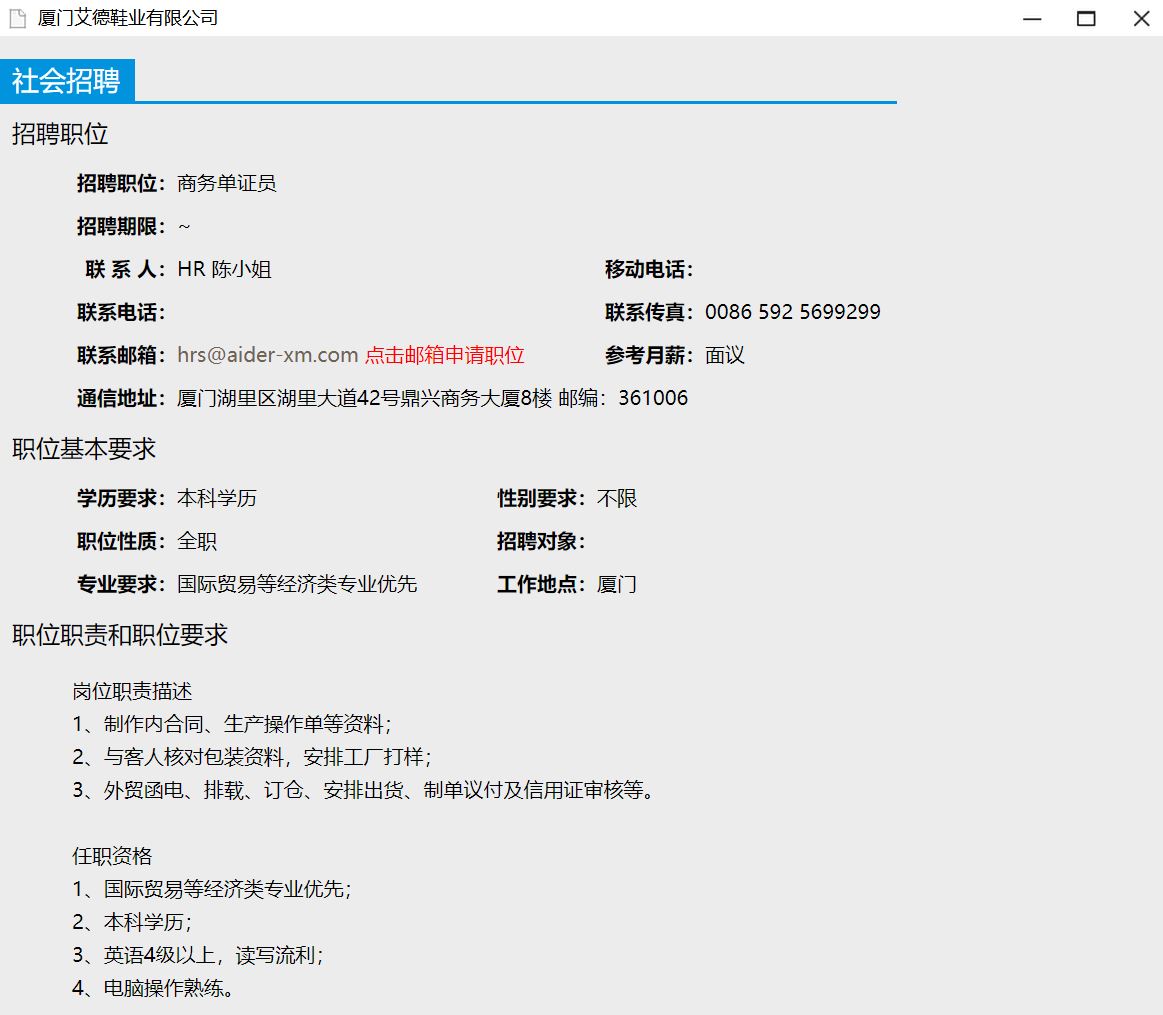Click the 岗位职责描述 subheading

click(x=132, y=691)
